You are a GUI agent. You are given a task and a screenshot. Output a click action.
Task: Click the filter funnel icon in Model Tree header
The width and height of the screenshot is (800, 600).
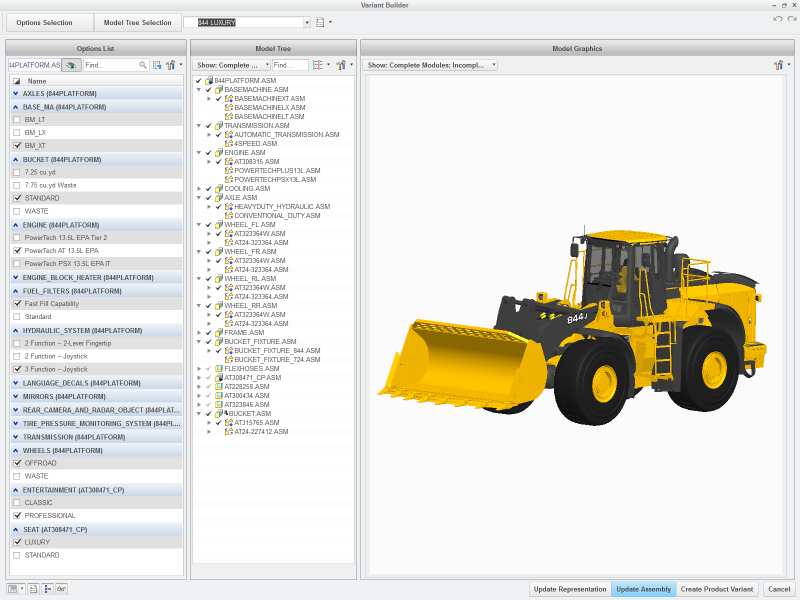pyautogui.click(x=344, y=64)
